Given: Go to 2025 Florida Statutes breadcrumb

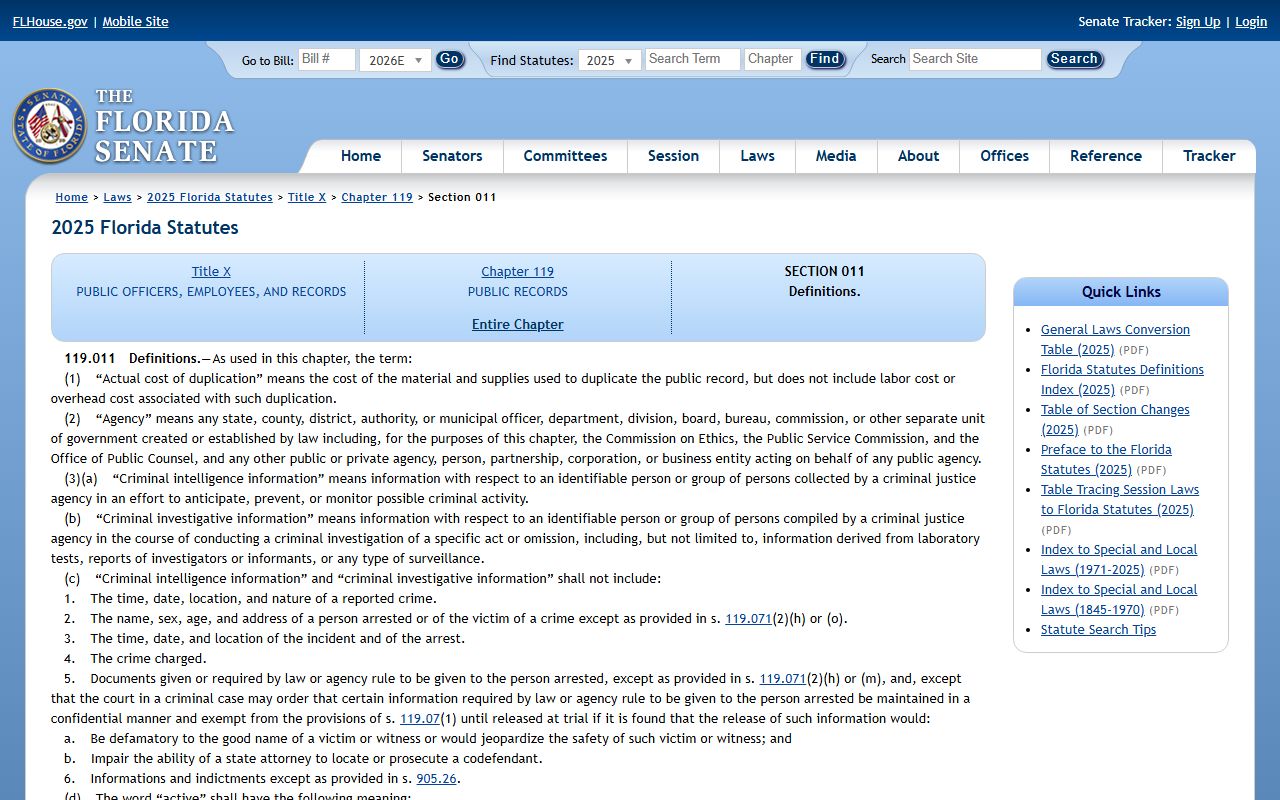Looking at the screenshot, I should (x=210, y=197).
